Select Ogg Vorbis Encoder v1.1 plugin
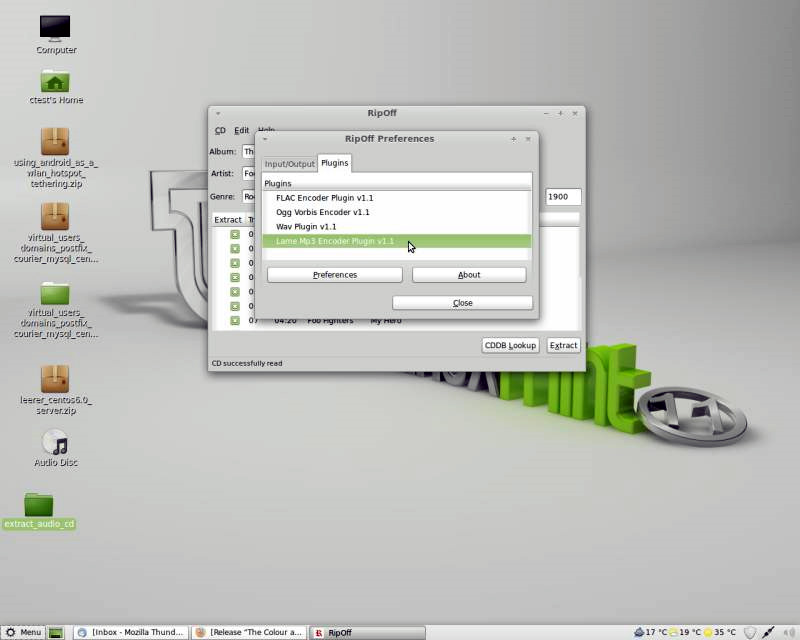 pos(322,212)
